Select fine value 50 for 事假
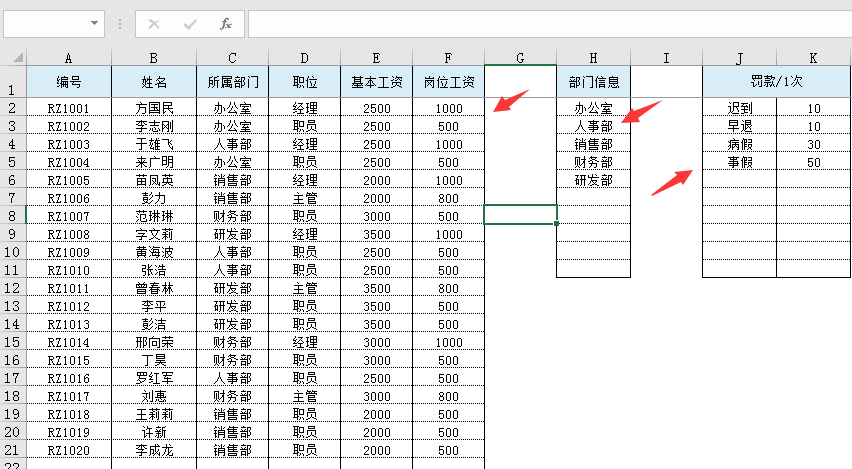Viewport: 852px width, 469px height. (813, 162)
